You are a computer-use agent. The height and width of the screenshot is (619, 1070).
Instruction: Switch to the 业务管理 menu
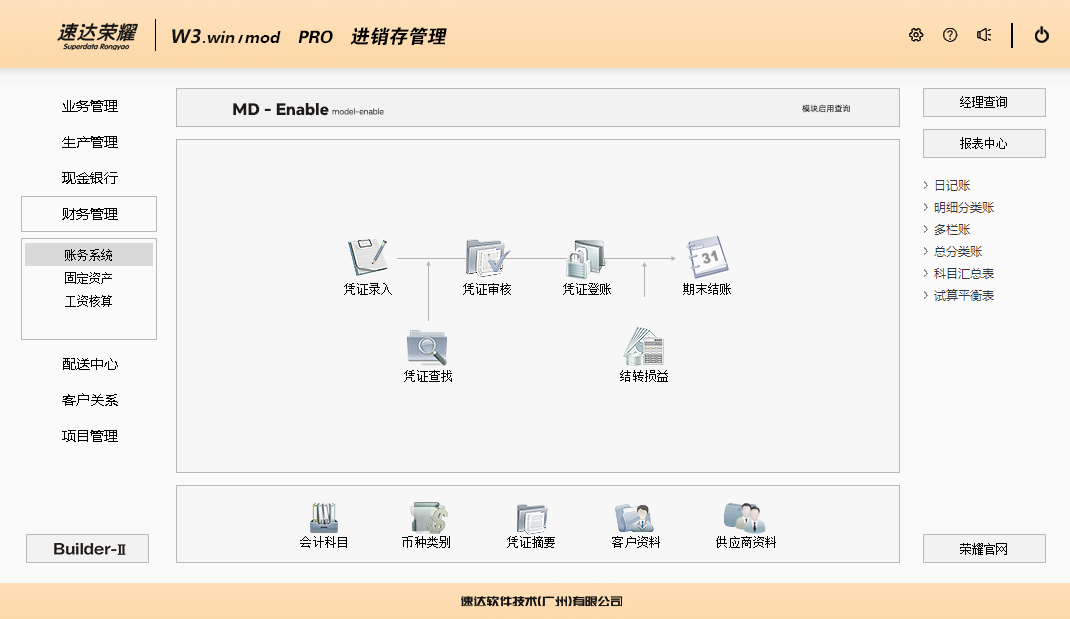pos(89,107)
